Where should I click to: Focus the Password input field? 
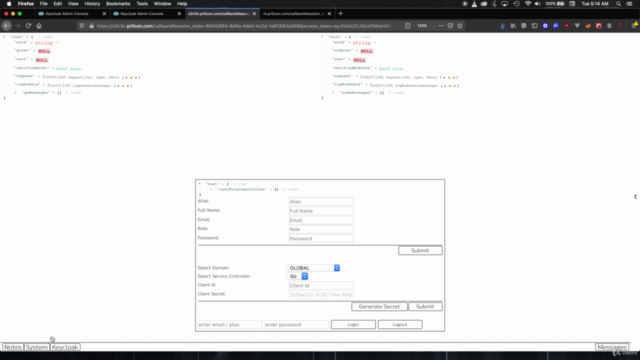pos(321,239)
